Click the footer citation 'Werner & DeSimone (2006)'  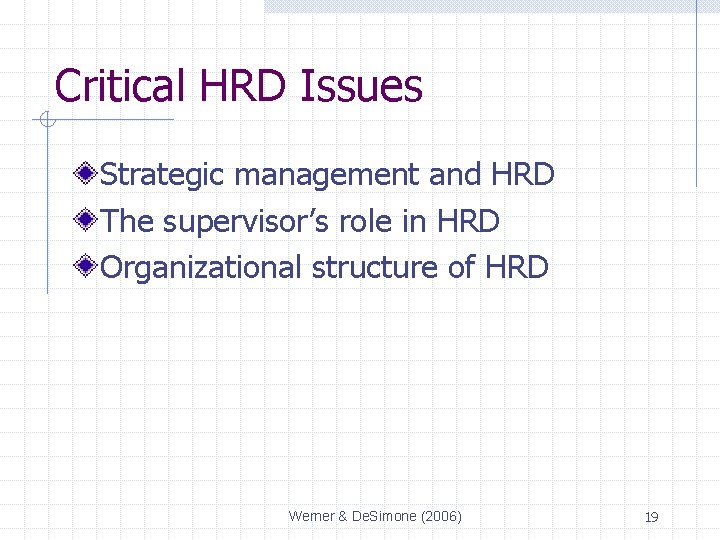point(375,516)
